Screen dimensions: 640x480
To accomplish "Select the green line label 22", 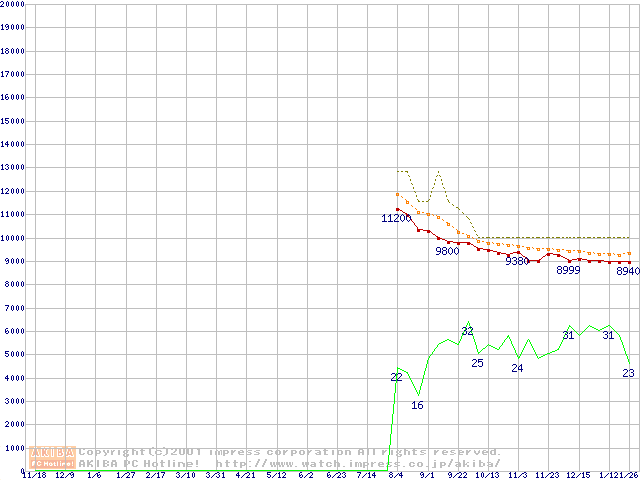I will (x=396, y=377).
